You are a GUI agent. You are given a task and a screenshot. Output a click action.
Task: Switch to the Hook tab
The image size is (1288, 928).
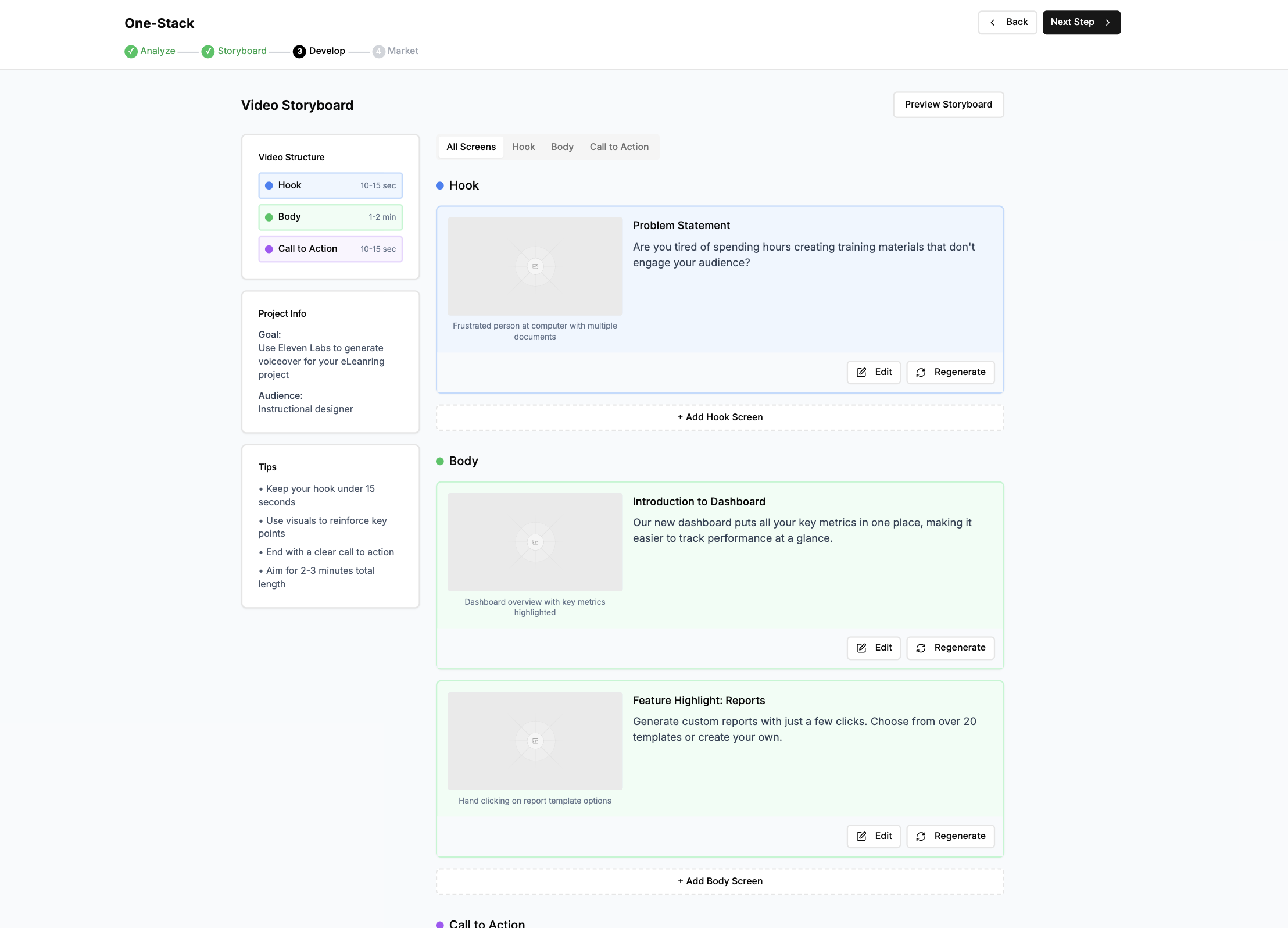point(523,147)
